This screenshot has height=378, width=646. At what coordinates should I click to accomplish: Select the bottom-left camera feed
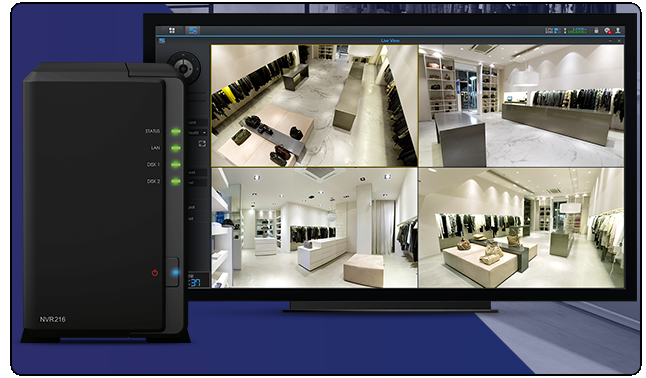click(314, 228)
